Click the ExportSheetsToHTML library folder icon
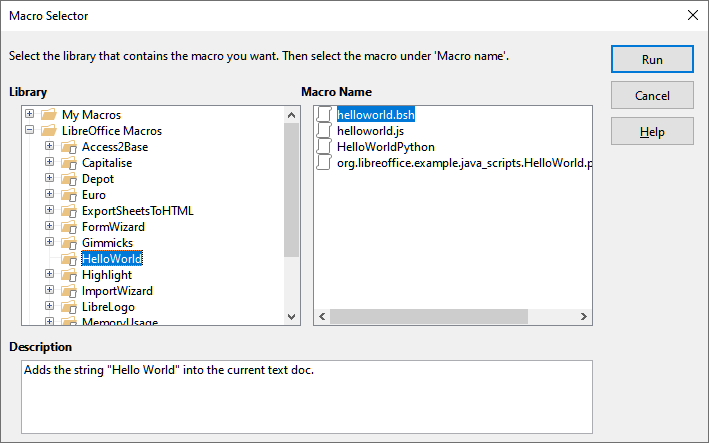This screenshot has width=709, height=443. pyautogui.click(x=69, y=211)
